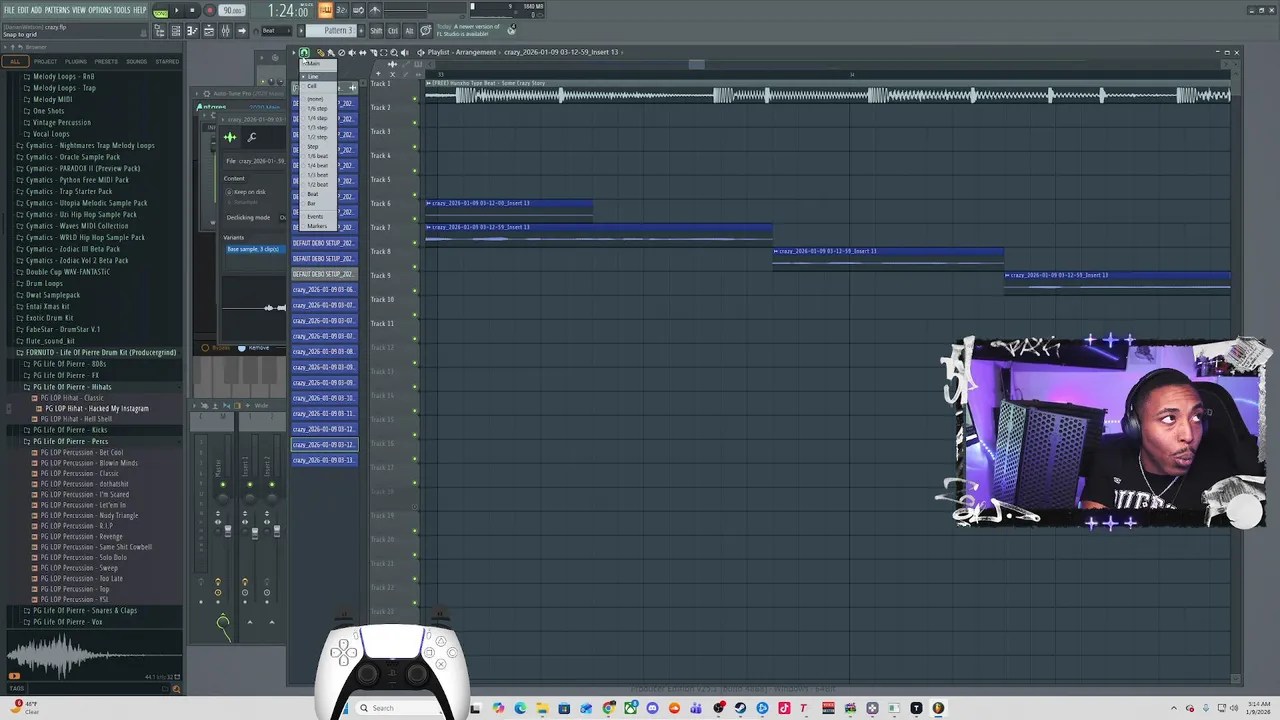
Task: Click the Play transport button
Action: (176, 10)
